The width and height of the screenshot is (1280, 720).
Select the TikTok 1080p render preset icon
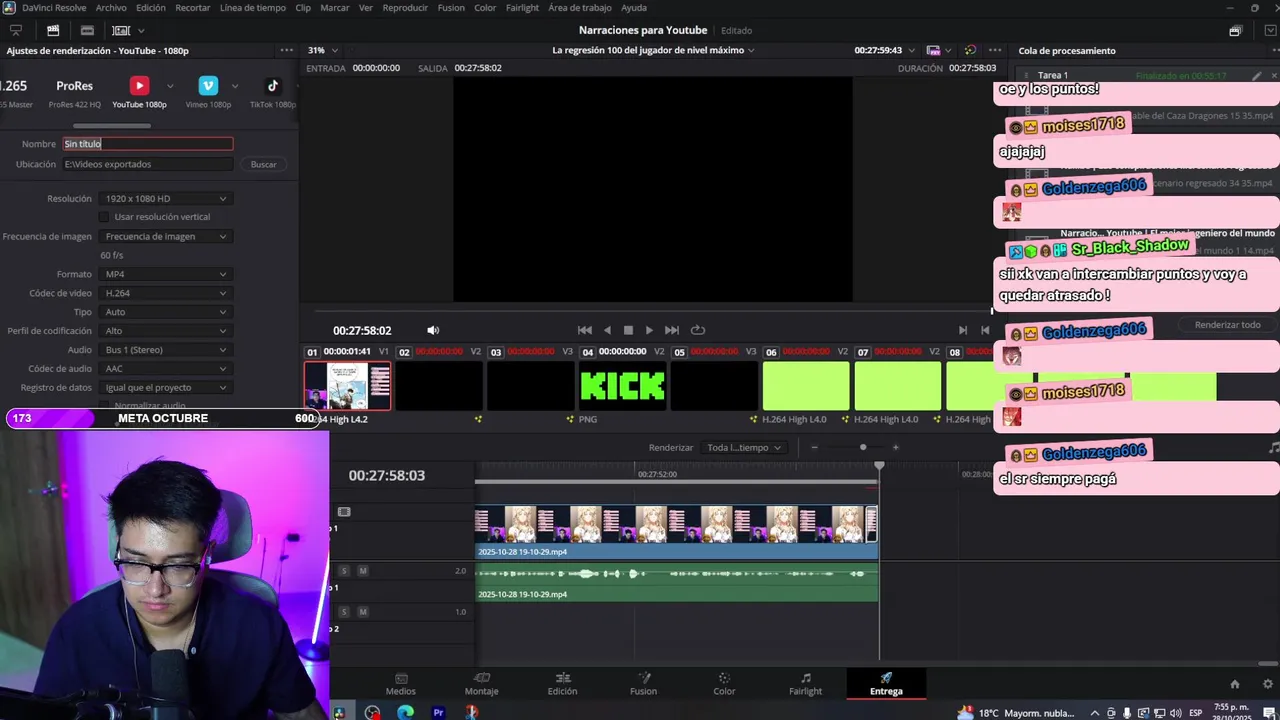click(272, 86)
